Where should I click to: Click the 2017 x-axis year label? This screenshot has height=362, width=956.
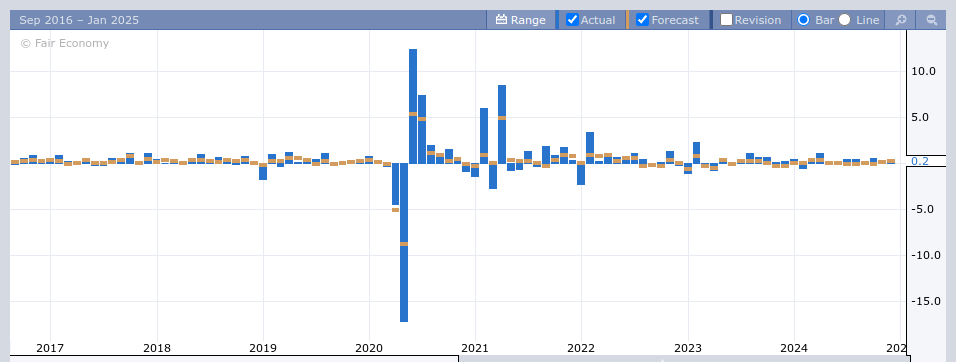[50, 348]
